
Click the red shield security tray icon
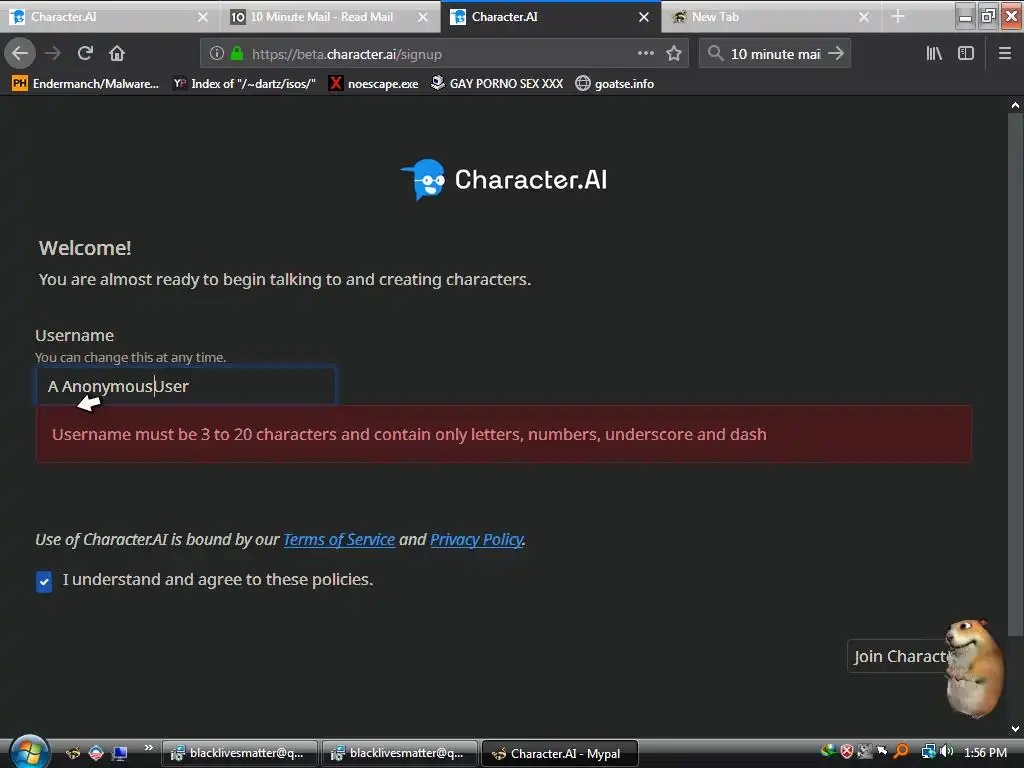coord(847,752)
